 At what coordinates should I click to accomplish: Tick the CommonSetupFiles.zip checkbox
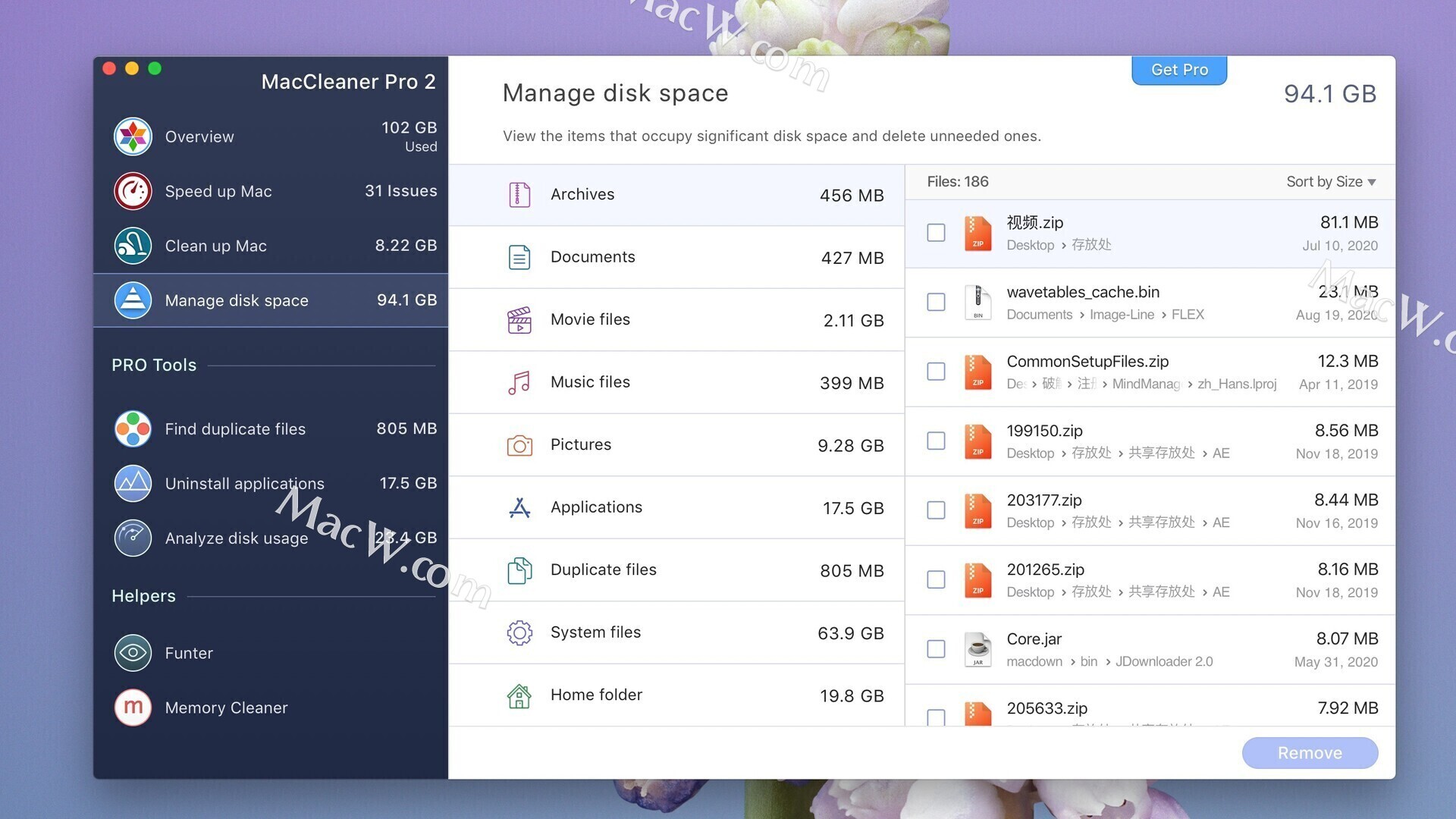point(936,372)
